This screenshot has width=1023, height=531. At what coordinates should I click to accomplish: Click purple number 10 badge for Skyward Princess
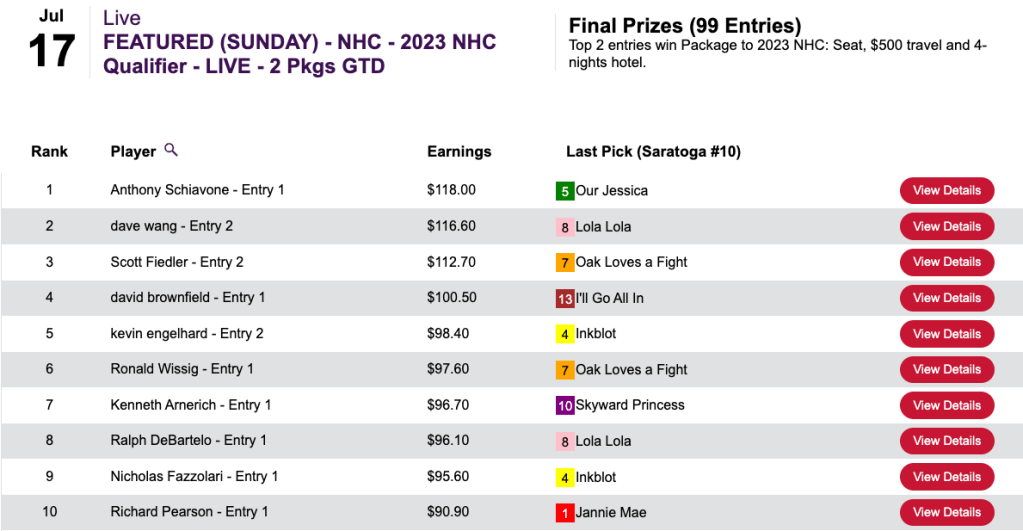coord(565,406)
